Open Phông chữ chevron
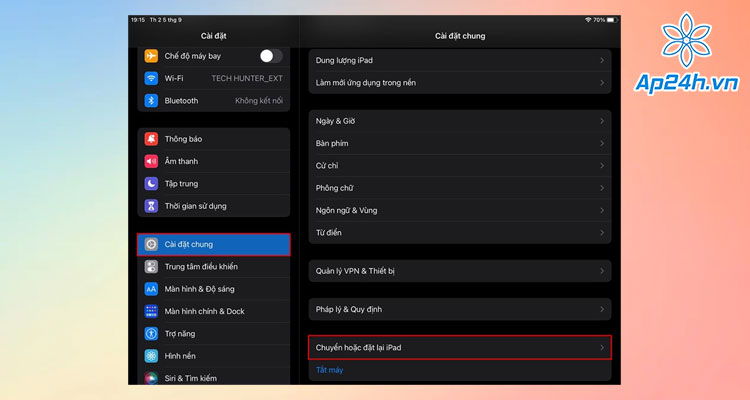750x400 pixels. (x=602, y=188)
